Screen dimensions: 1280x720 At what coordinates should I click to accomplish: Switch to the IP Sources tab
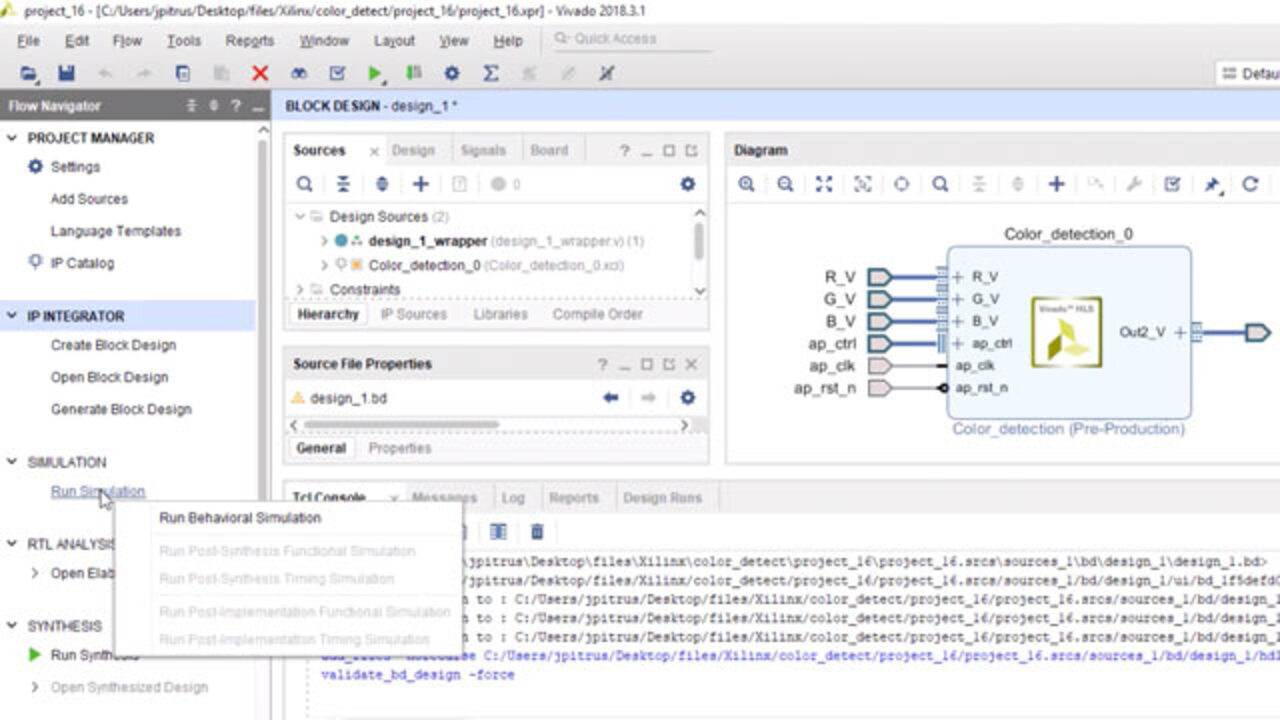tap(413, 314)
